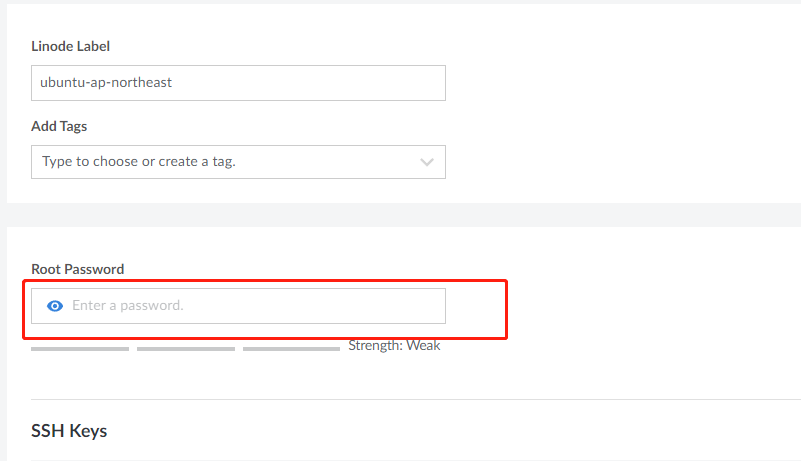Click the "Linode Label" field label
The width and height of the screenshot is (801, 461).
tap(71, 46)
